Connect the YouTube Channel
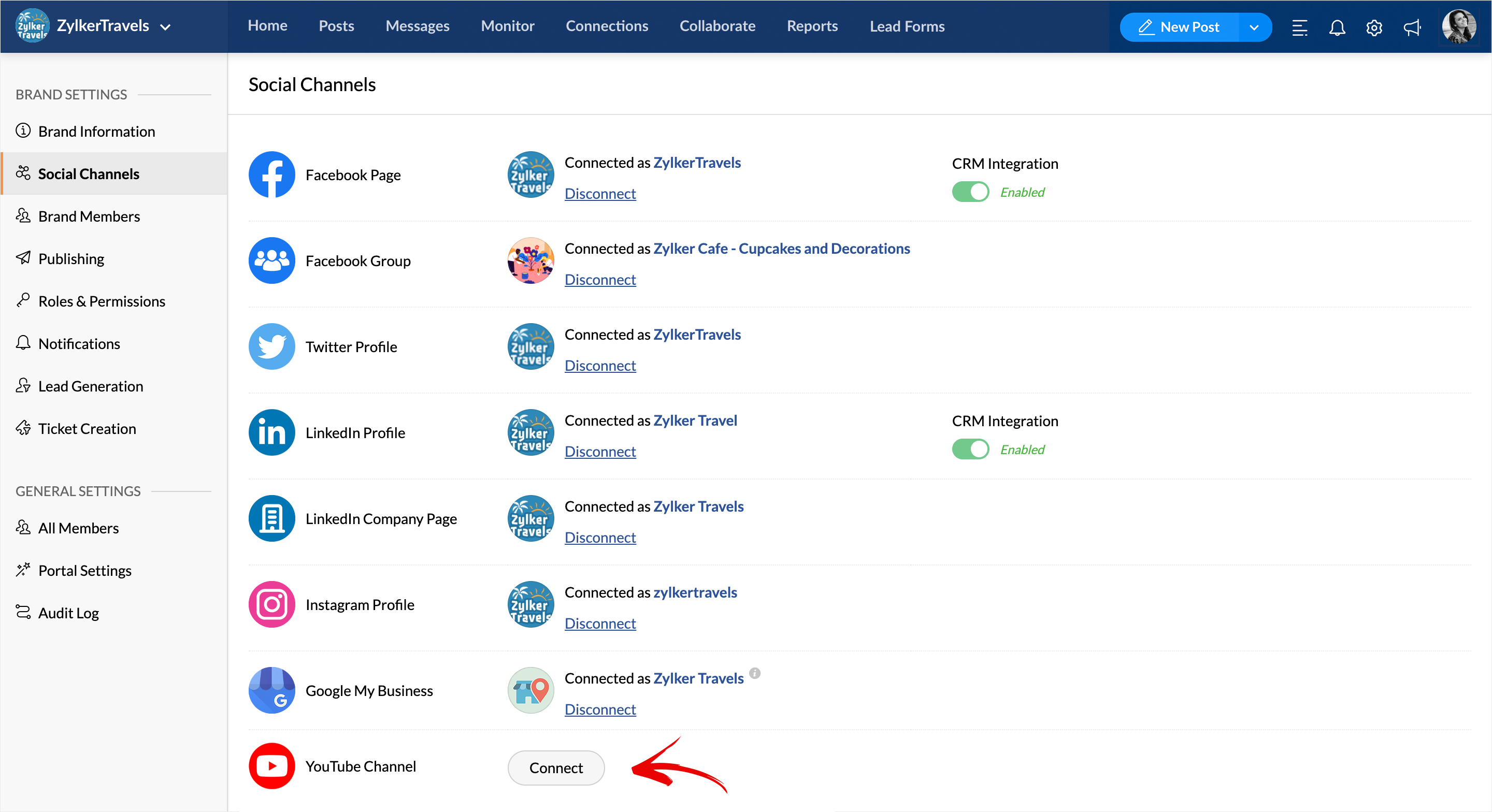 (x=555, y=767)
